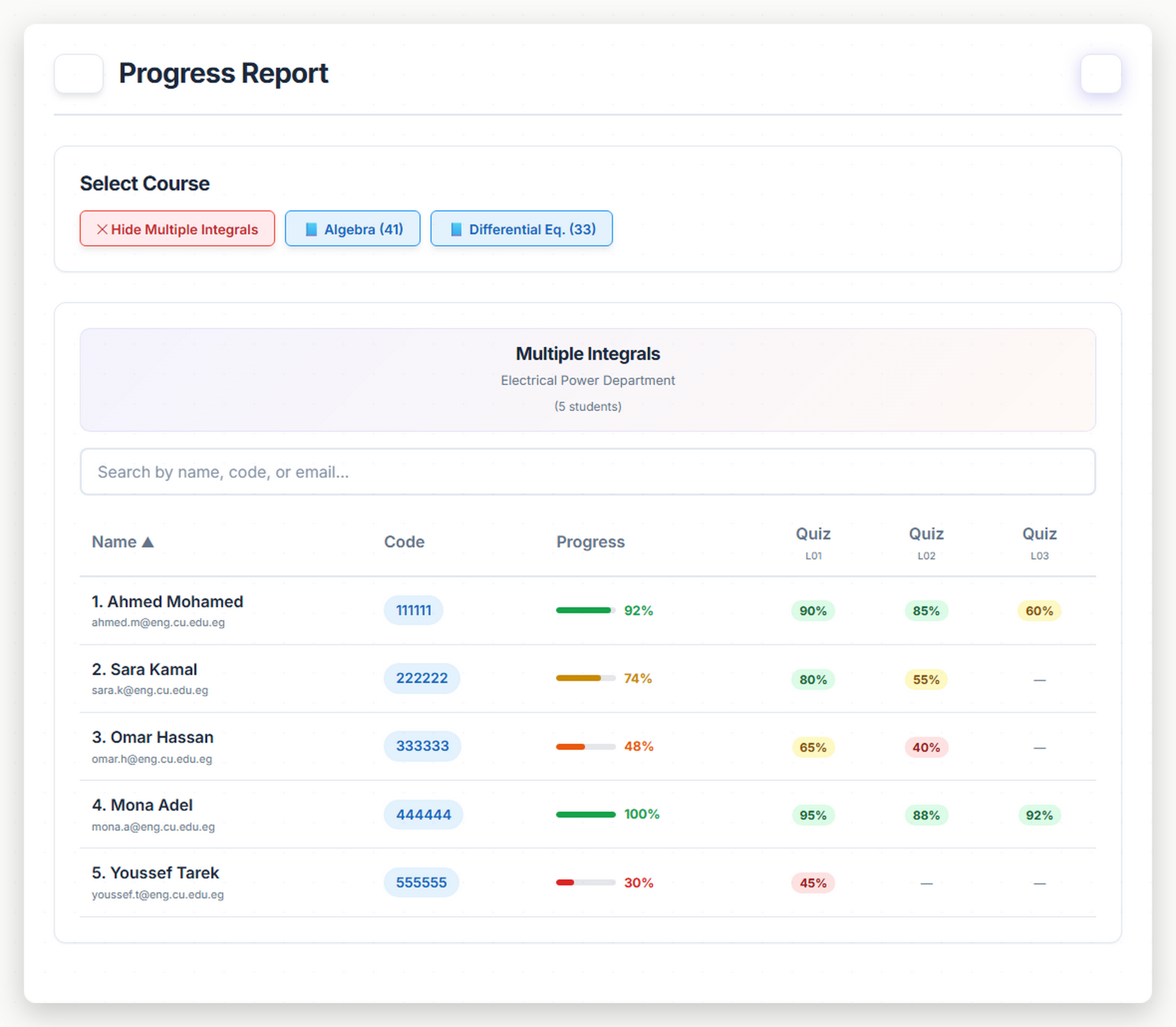
Task: Focus the search by name, code, or email field
Action: [x=588, y=472]
